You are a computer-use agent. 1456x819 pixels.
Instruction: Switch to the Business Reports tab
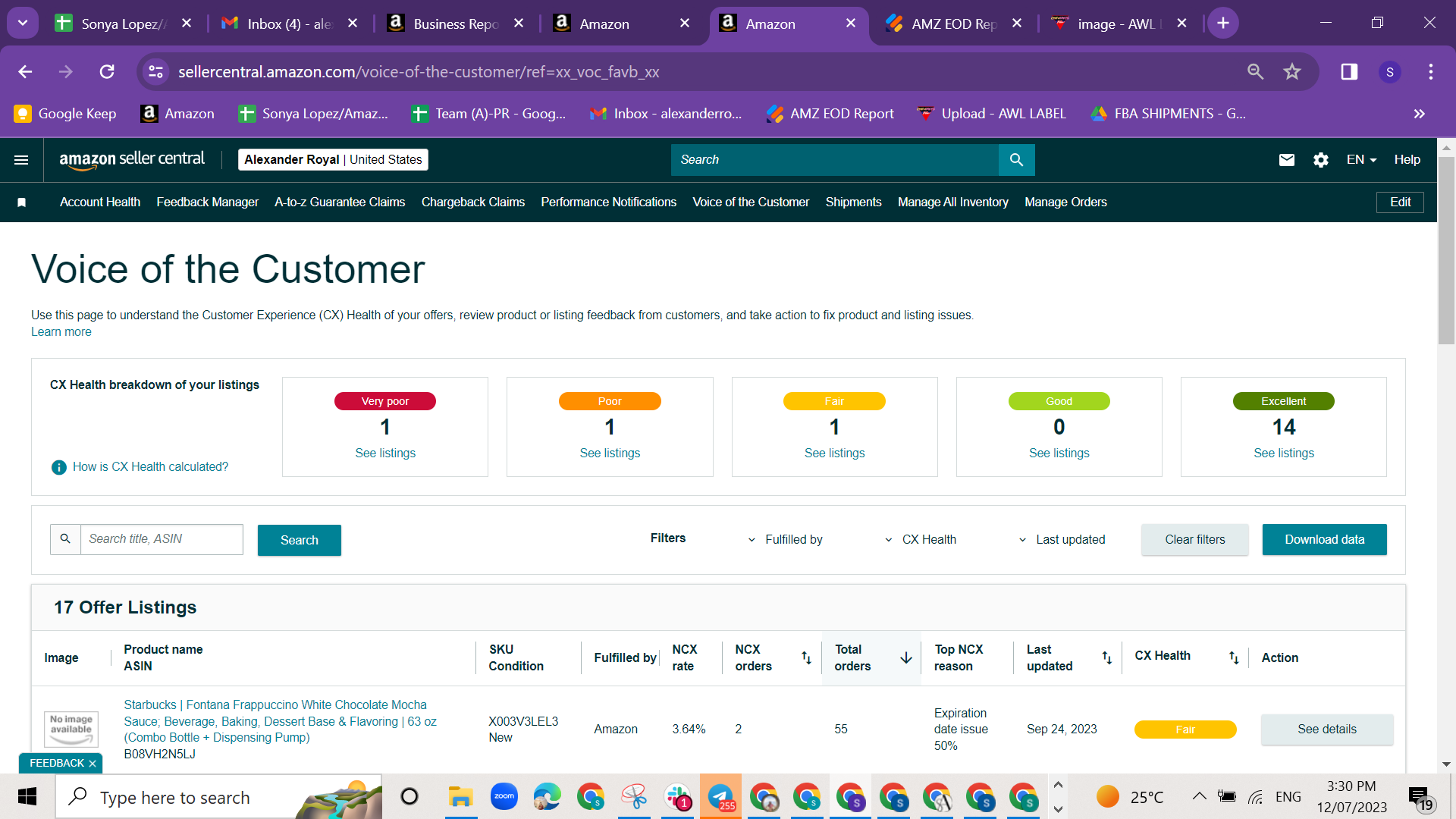point(456,24)
